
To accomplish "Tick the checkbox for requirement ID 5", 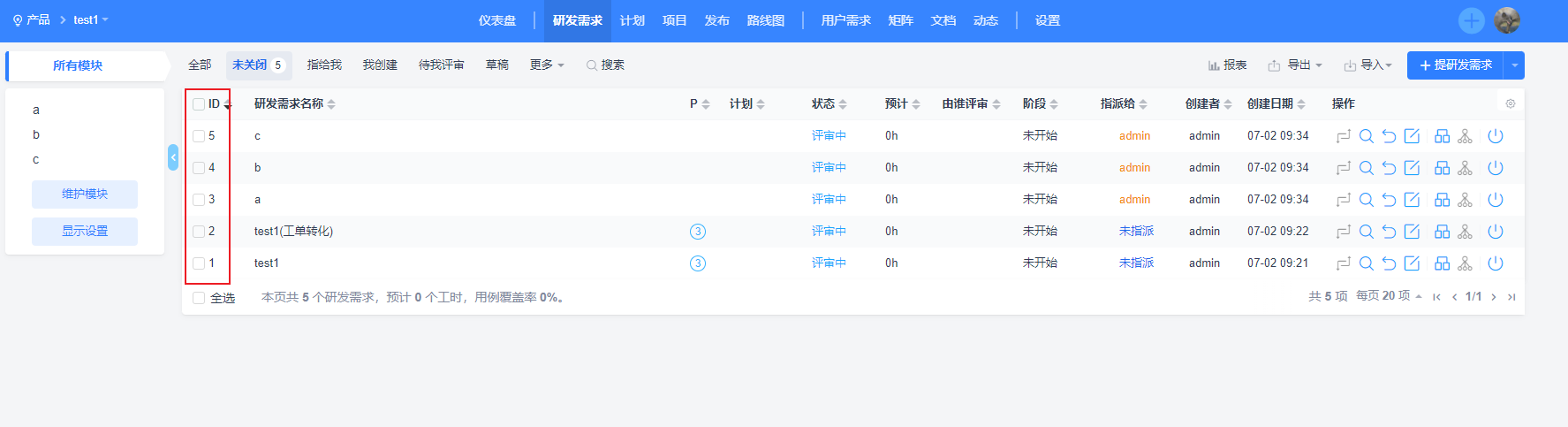I will tap(199, 136).
